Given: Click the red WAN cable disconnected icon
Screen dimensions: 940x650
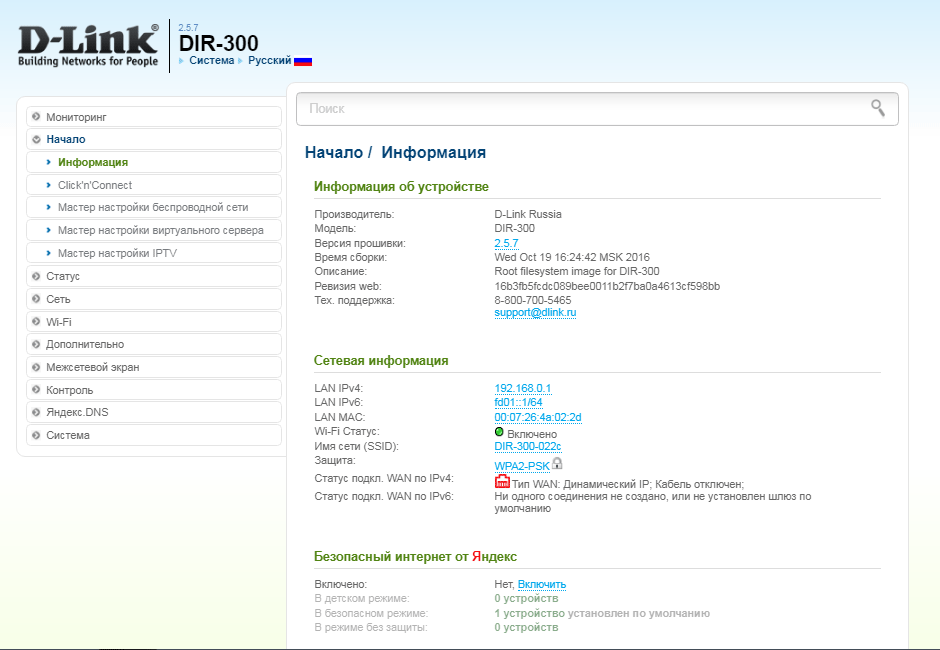Looking at the screenshot, I should pos(502,481).
